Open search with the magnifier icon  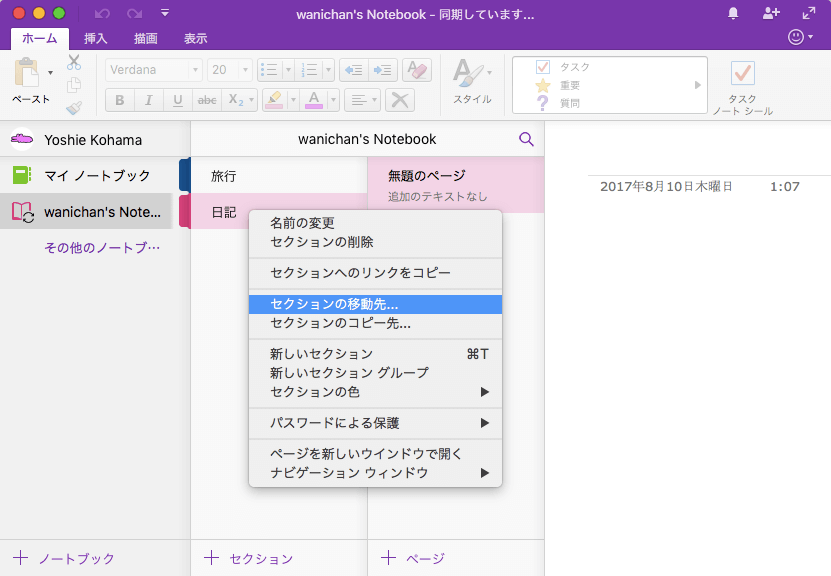[526, 139]
